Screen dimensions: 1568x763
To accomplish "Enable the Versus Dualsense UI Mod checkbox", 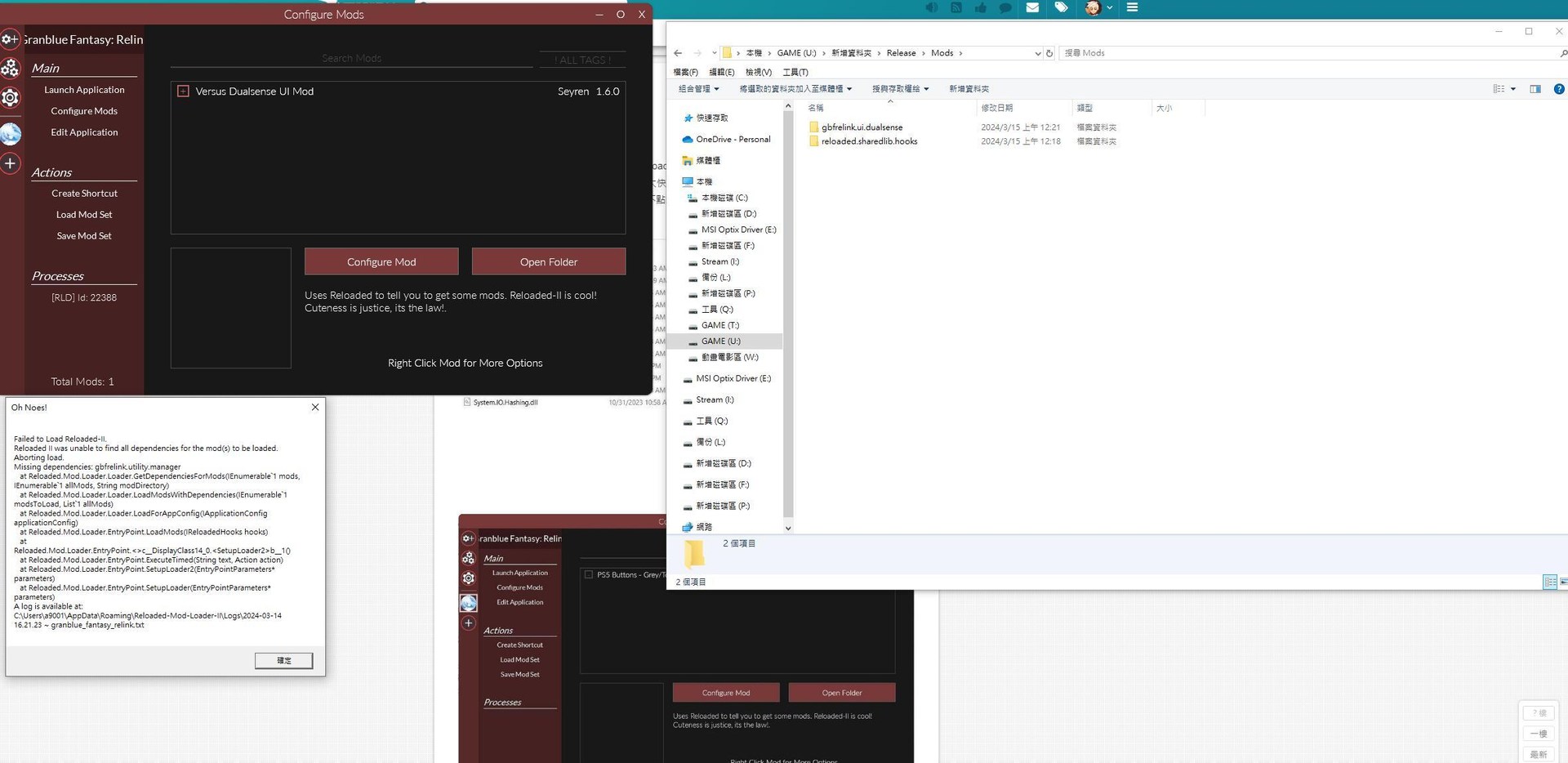I will coord(183,91).
